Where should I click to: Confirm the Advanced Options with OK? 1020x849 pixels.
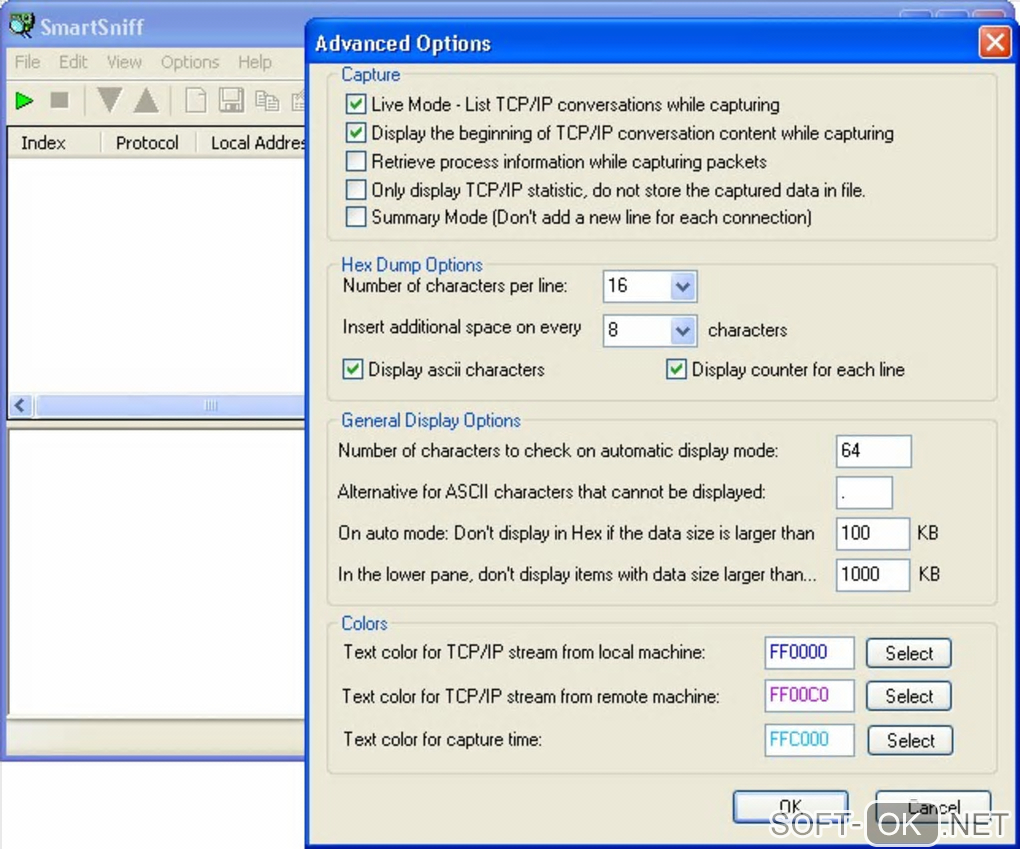click(x=790, y=807)
